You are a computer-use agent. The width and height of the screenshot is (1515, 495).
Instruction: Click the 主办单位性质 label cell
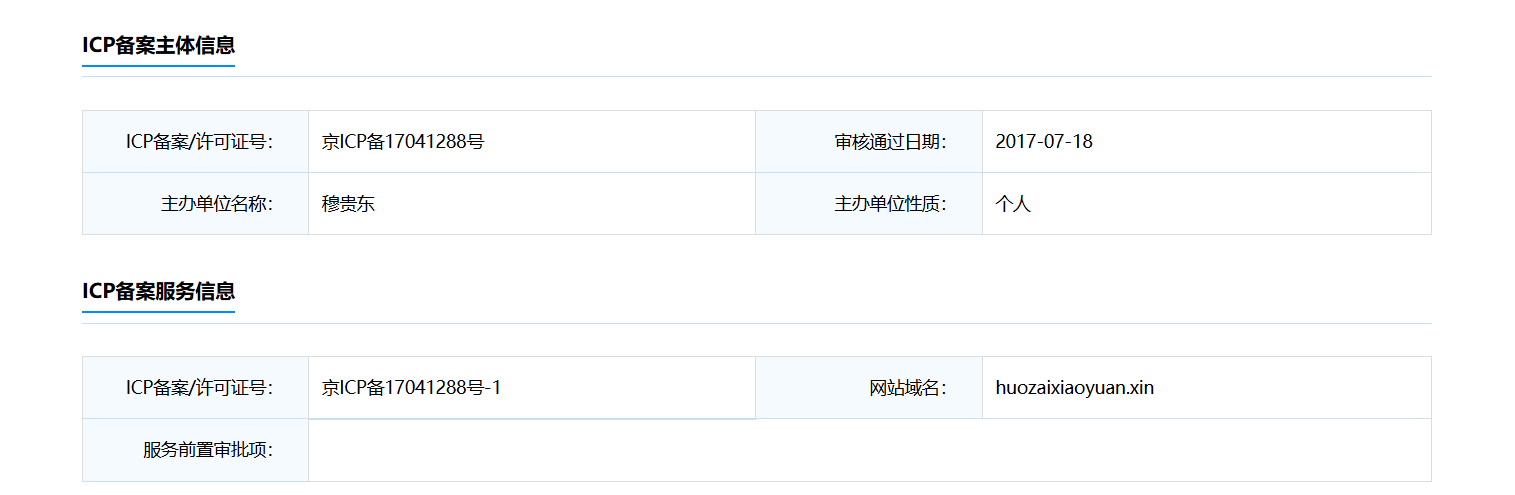[869, 204]
